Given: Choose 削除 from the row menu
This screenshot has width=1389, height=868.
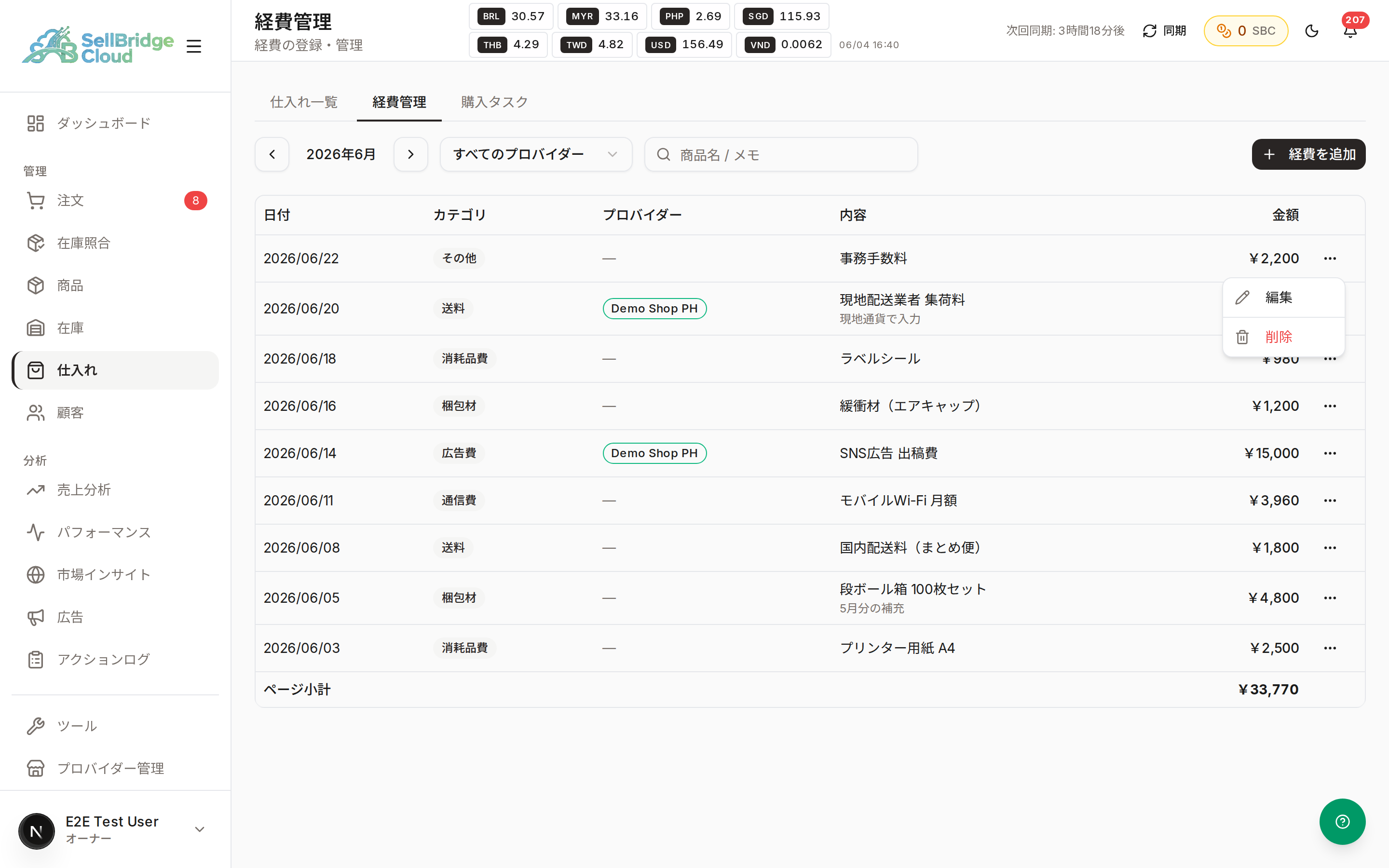Looking at the screenshot, I should (1283, 337).
